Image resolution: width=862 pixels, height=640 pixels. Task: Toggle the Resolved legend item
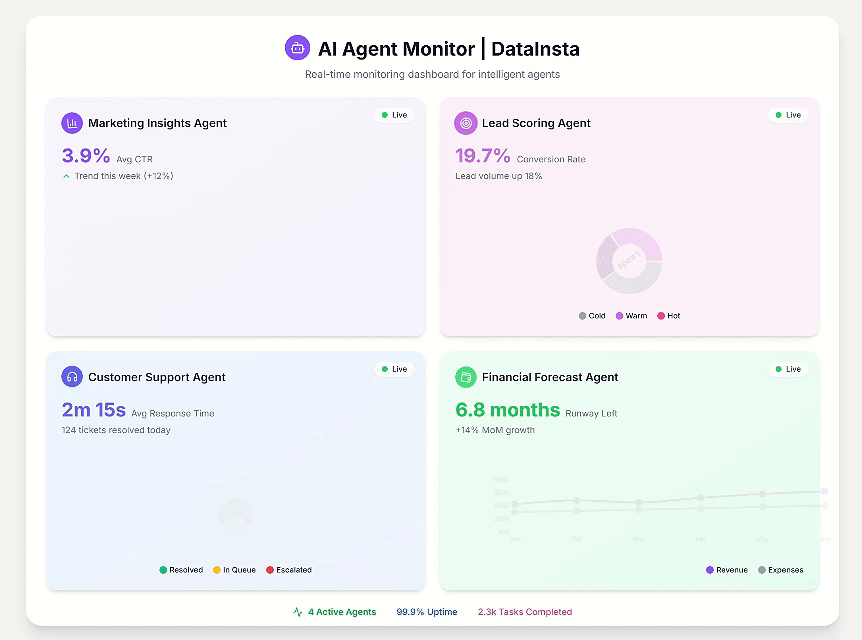click(x=181, y=570)
